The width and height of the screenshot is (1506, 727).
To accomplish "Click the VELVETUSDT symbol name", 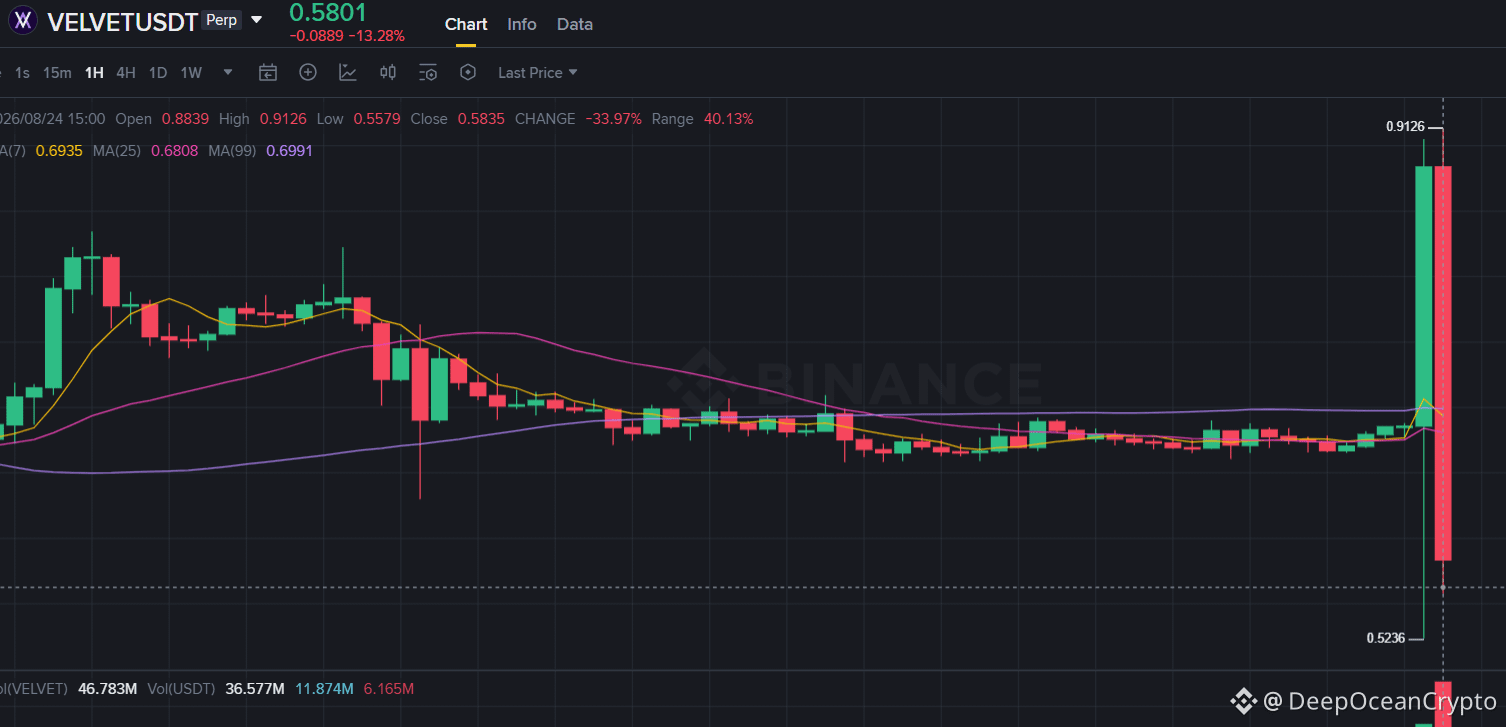I will [123, 22].
